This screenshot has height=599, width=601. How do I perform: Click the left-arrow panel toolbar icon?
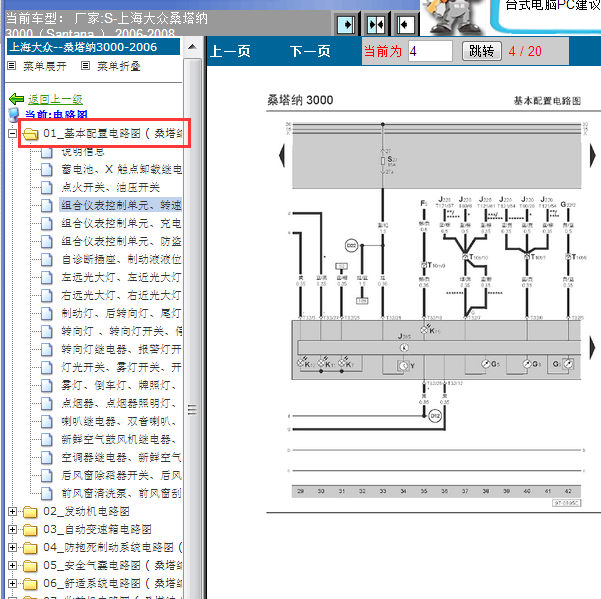click(x=405, y=25)
